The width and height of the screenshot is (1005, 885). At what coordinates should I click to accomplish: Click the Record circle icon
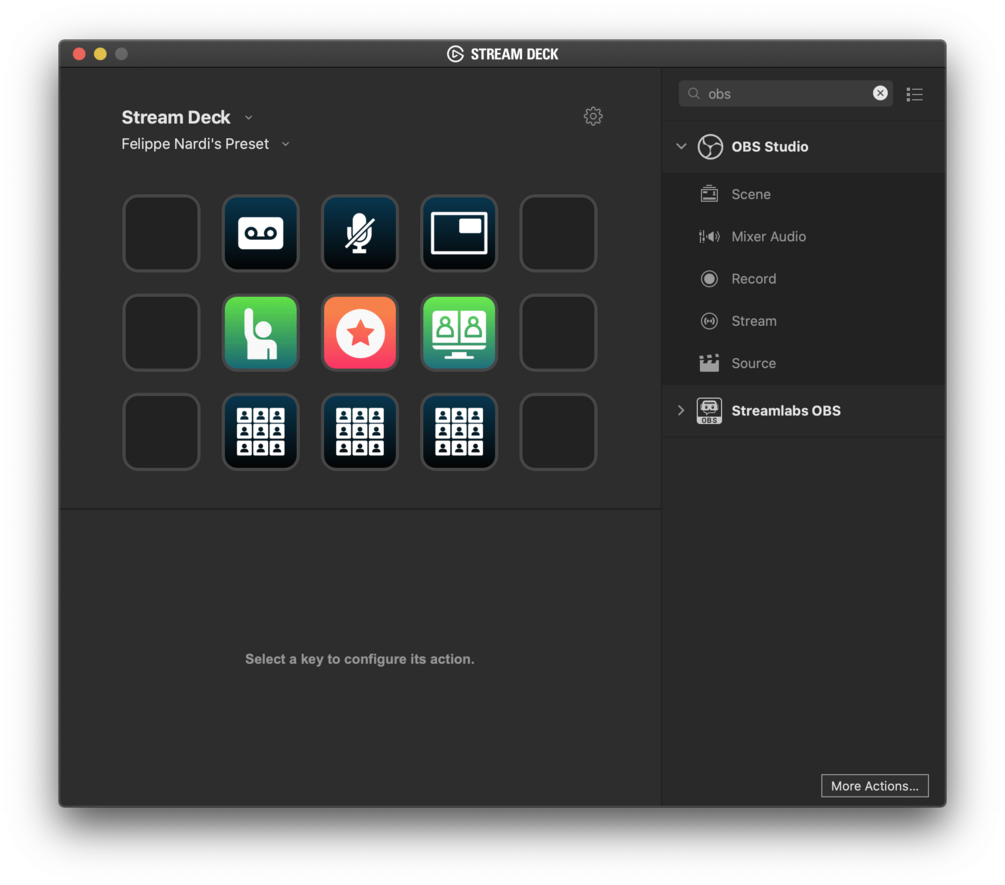click(x=709, y=279)
